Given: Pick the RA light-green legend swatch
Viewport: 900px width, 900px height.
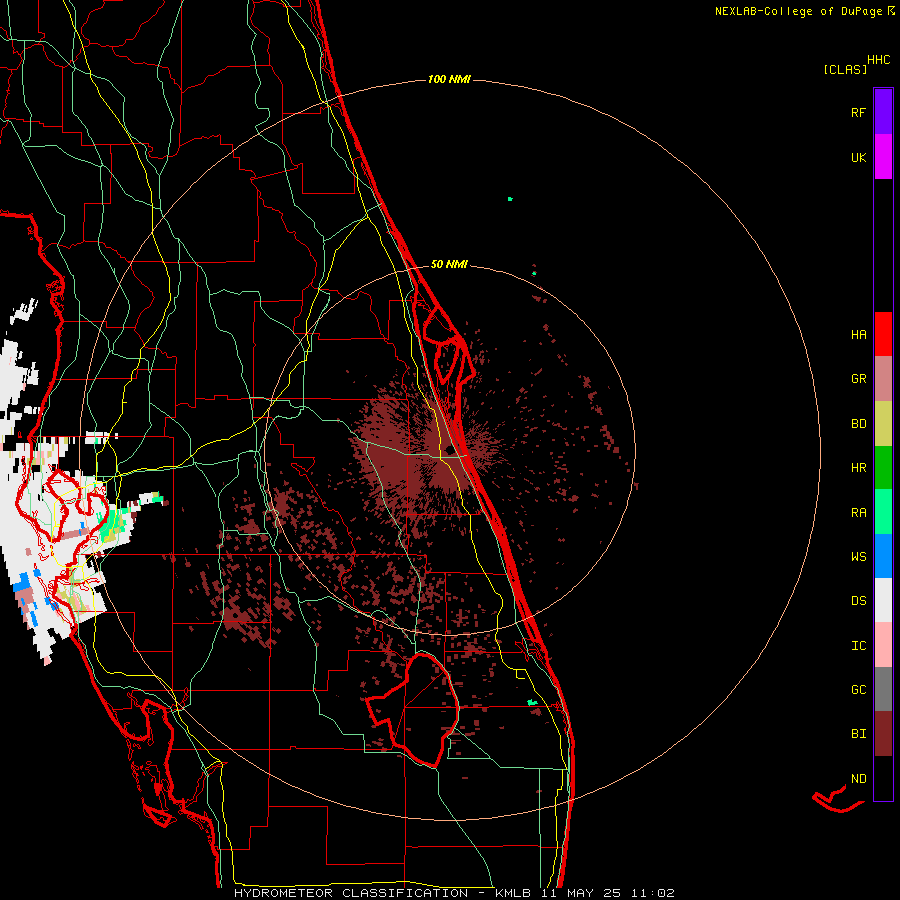Looking at the screenshot, I should coord(883,512).
